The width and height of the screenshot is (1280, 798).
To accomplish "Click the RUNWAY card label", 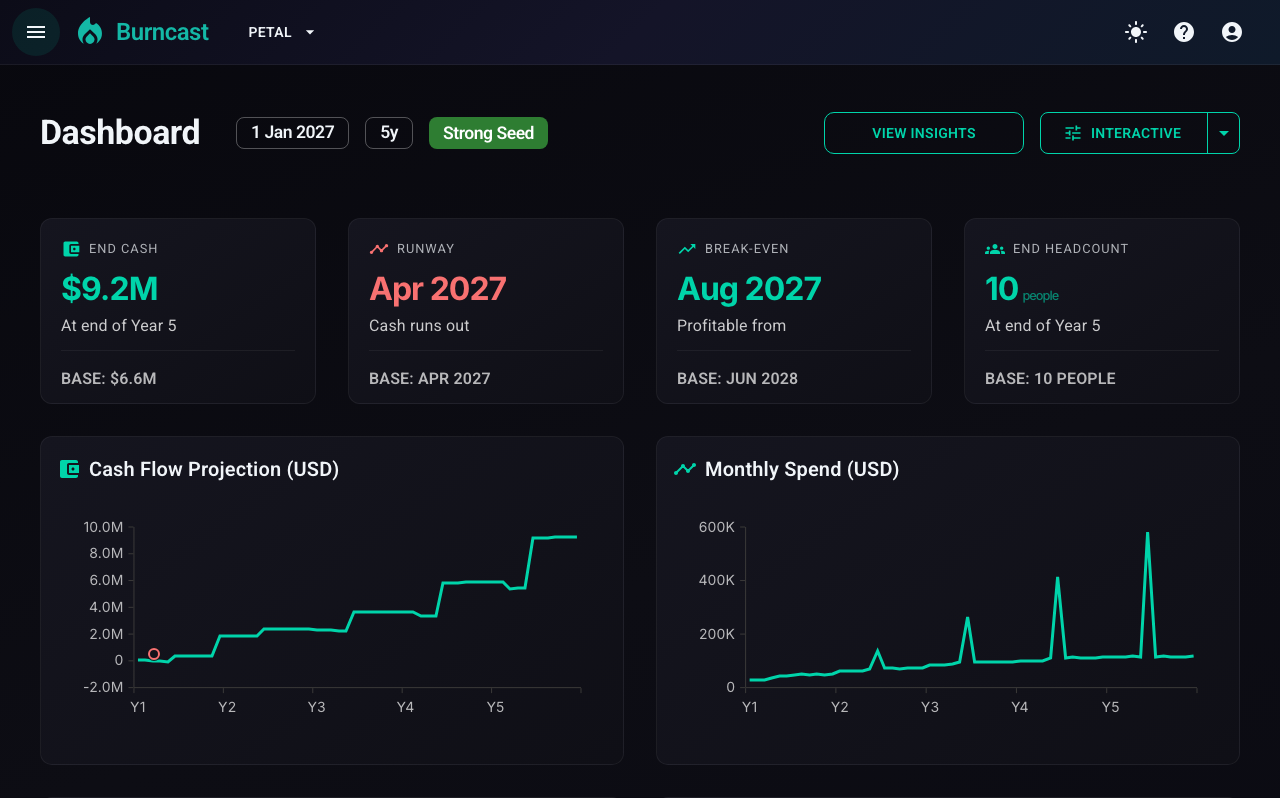I will click(426, 249).
